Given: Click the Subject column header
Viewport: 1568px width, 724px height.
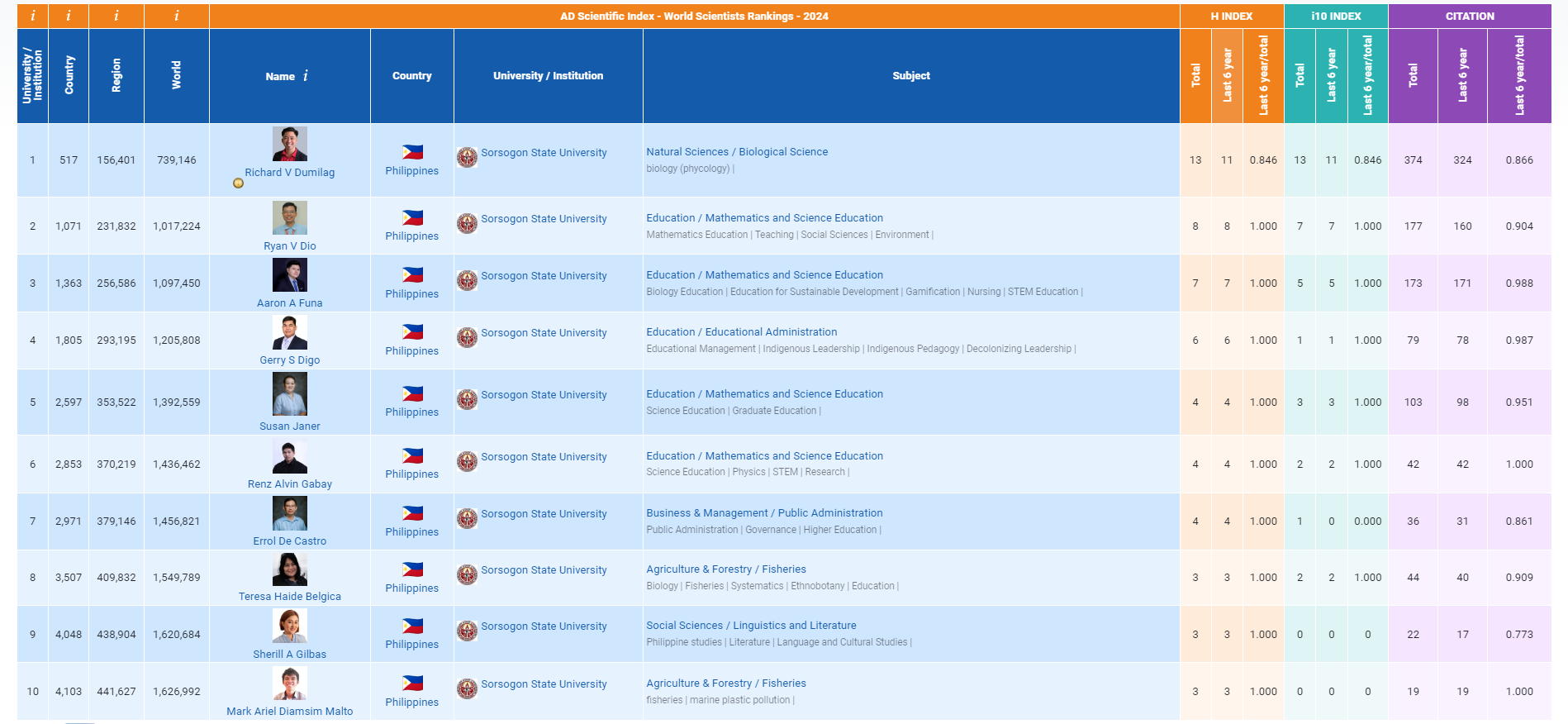Looking at the screenshot, I should 910,76.
